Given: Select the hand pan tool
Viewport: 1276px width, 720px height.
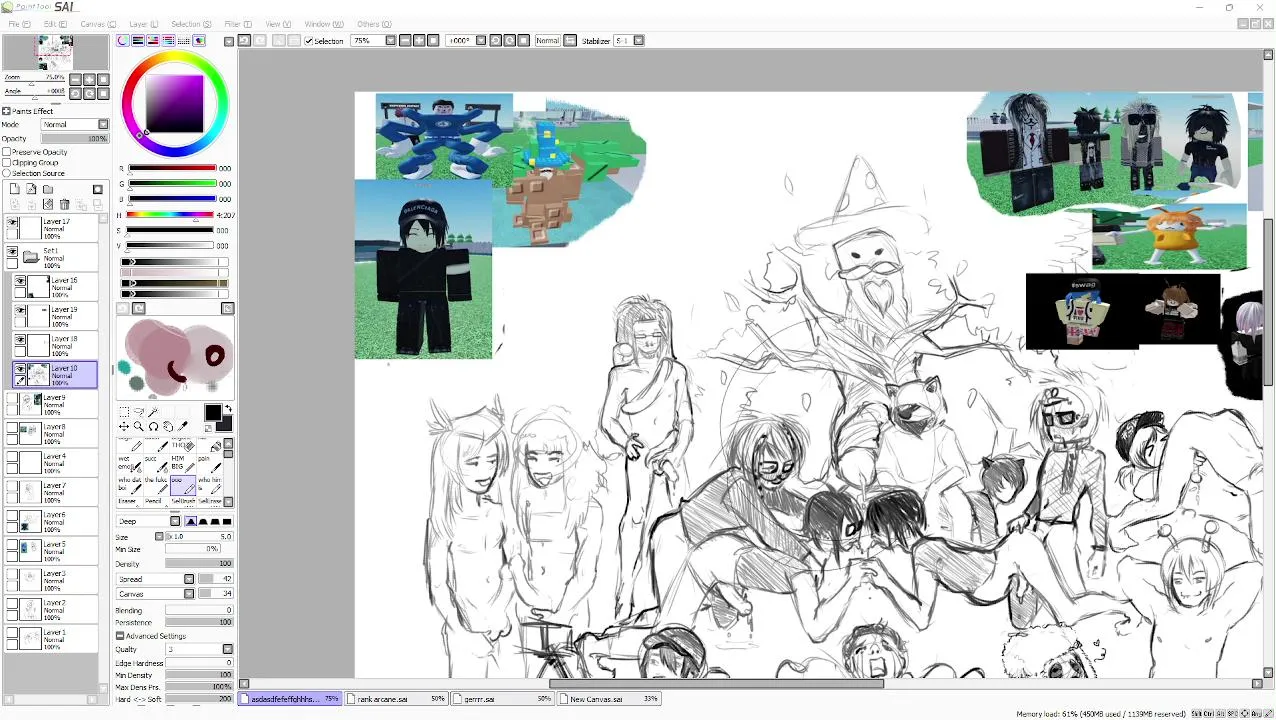Looking at the screenshot, I should point(168,427).
